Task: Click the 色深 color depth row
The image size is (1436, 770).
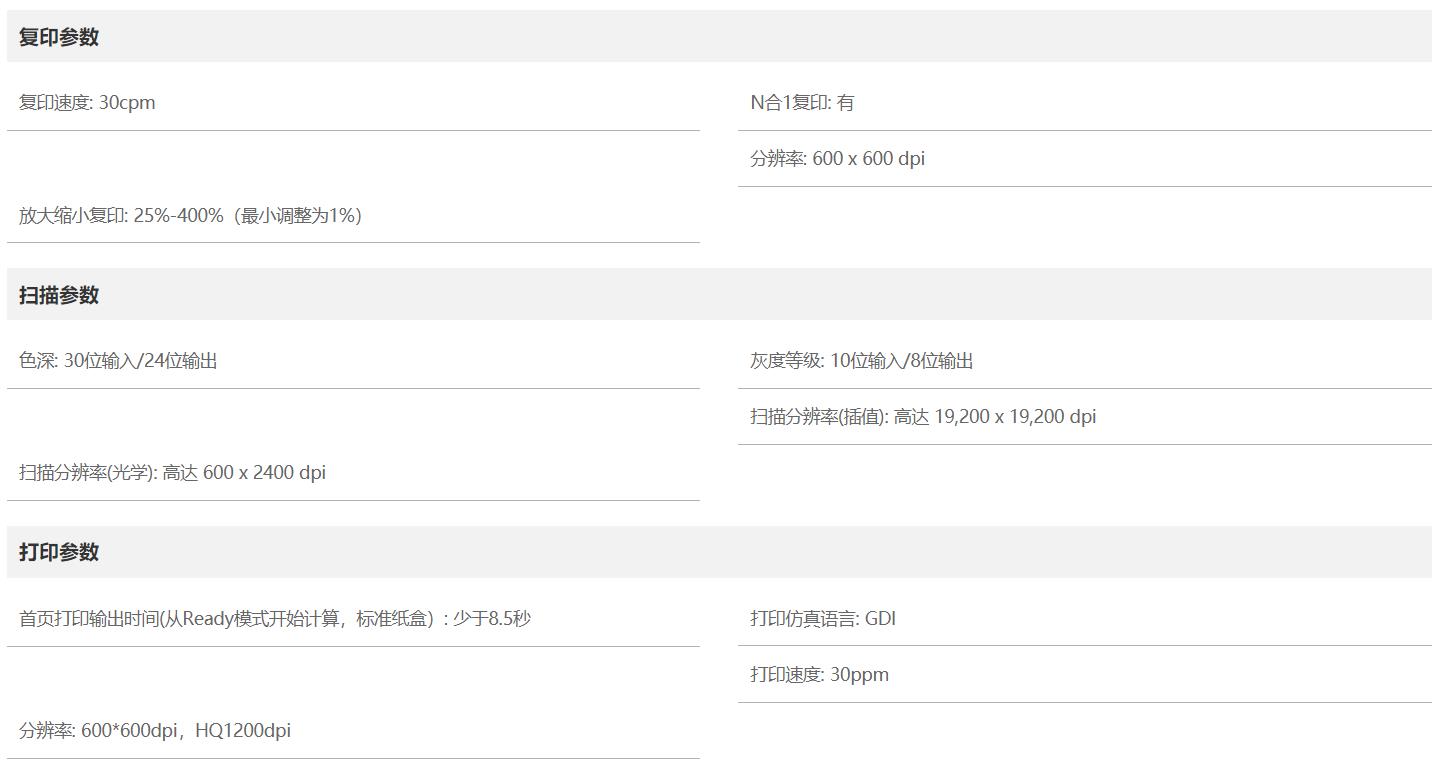Action: point(118,361)
